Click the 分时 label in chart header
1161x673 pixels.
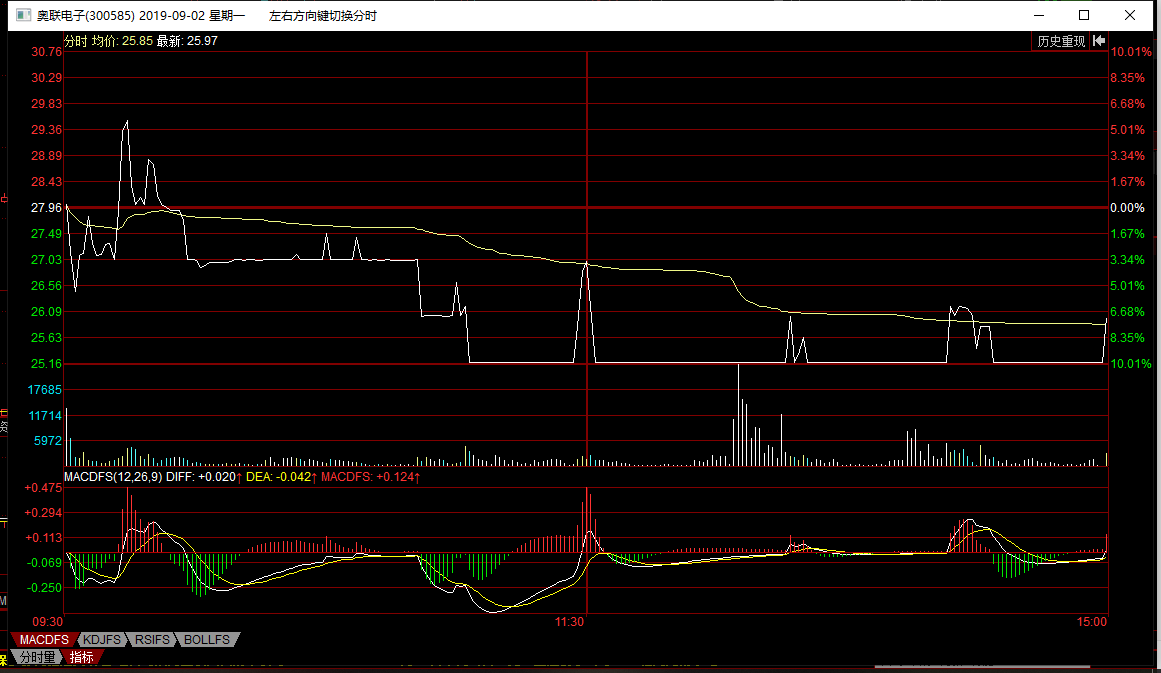(x=76, y=41)
